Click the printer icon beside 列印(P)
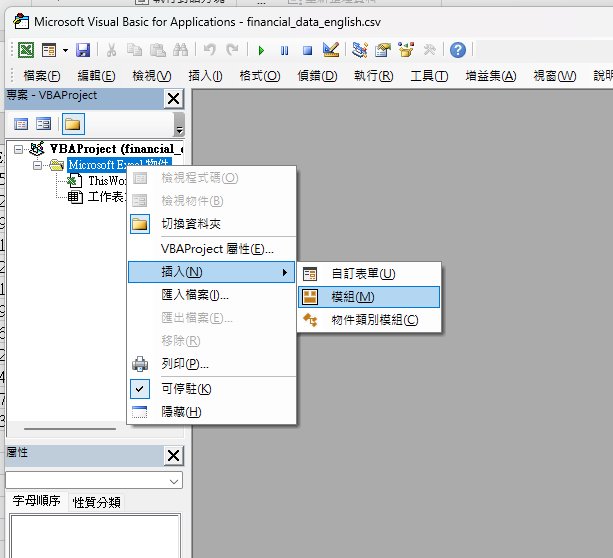613x558 pixels. (140, 364)
